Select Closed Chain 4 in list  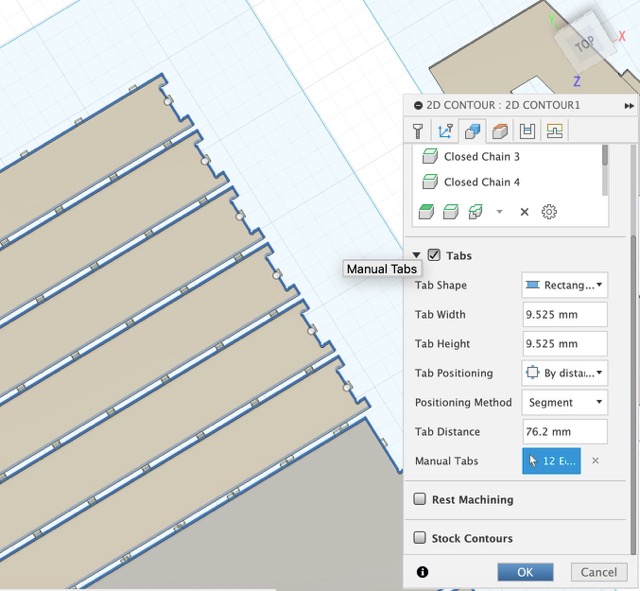481,182
